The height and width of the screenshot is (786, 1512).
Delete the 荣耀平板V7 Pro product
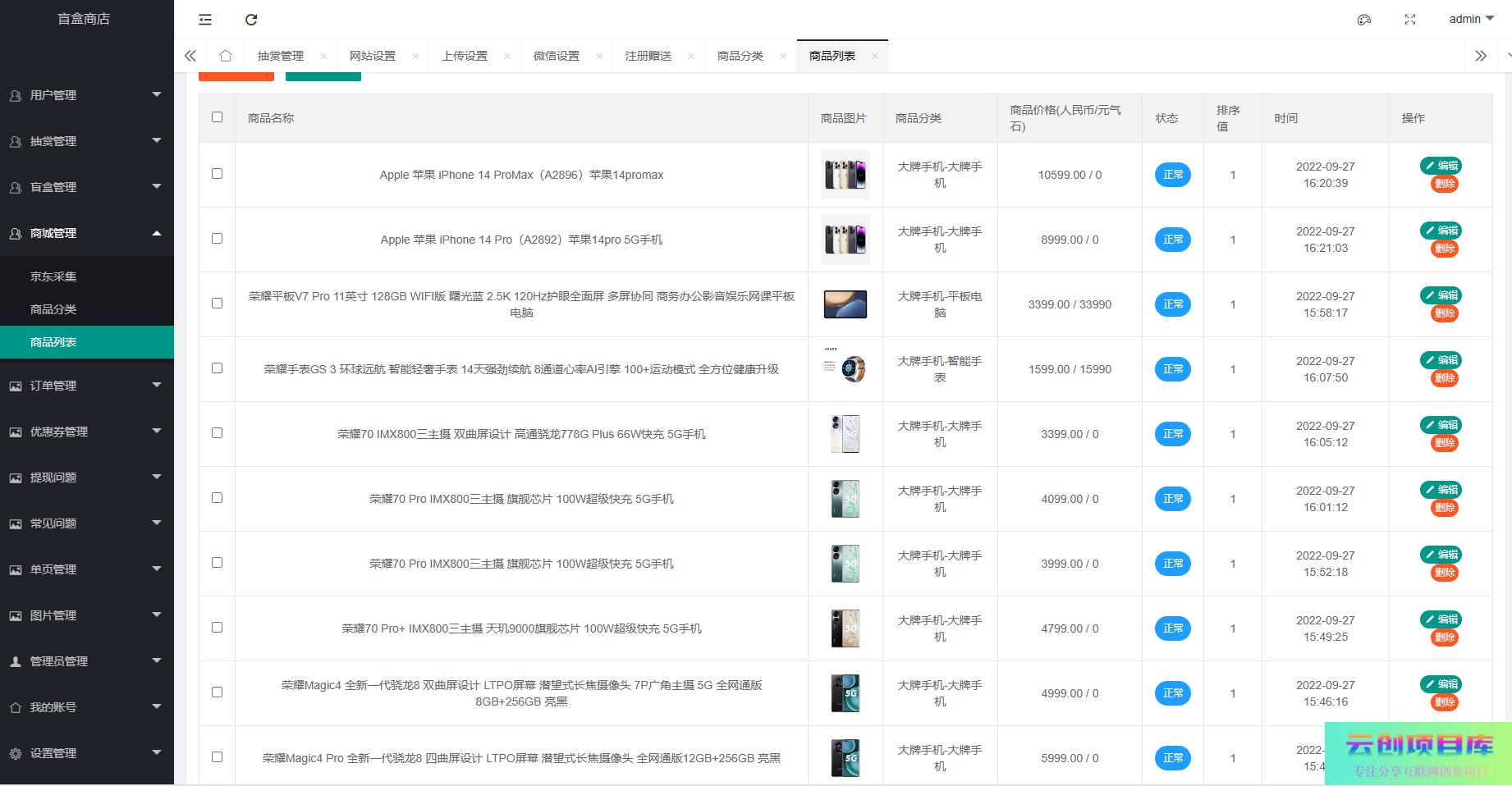click(1445, 313)
